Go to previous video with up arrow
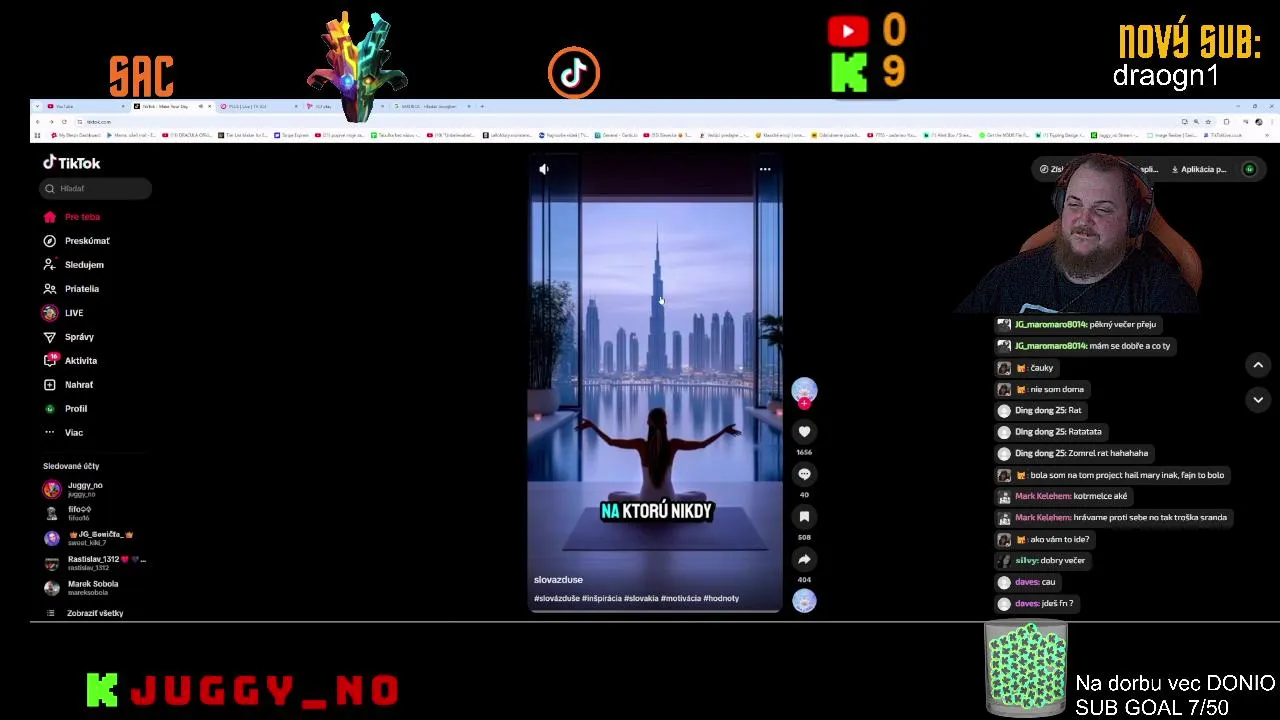Screen dimensions: 1280x720 [x=1258, y=365]
